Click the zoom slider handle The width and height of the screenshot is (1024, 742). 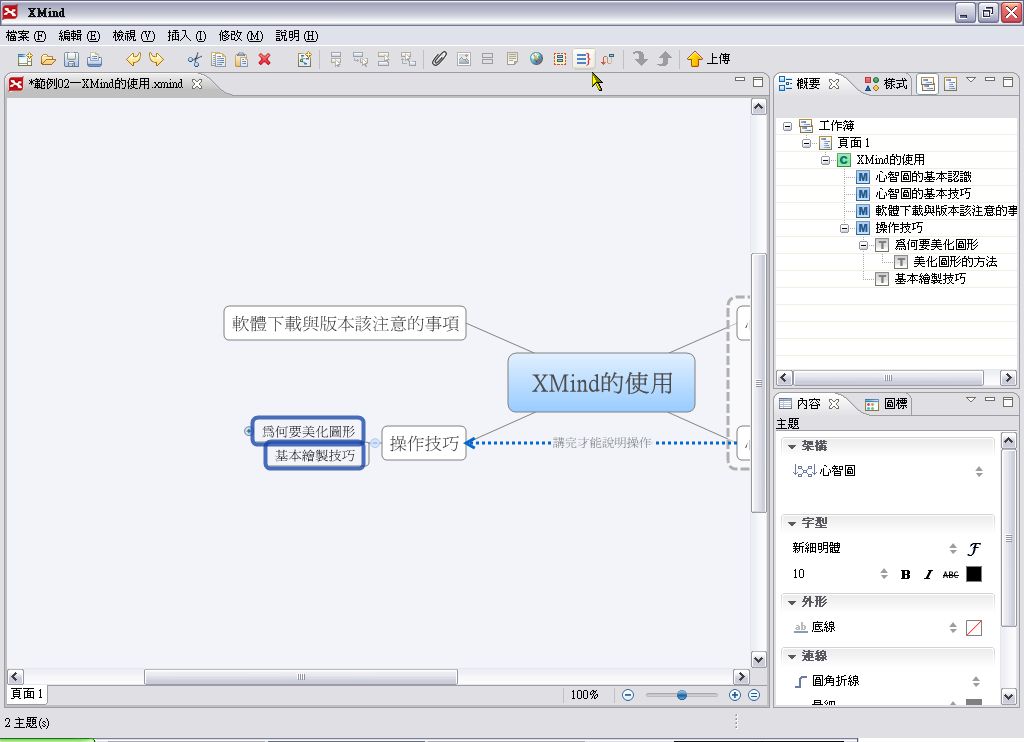682,695
